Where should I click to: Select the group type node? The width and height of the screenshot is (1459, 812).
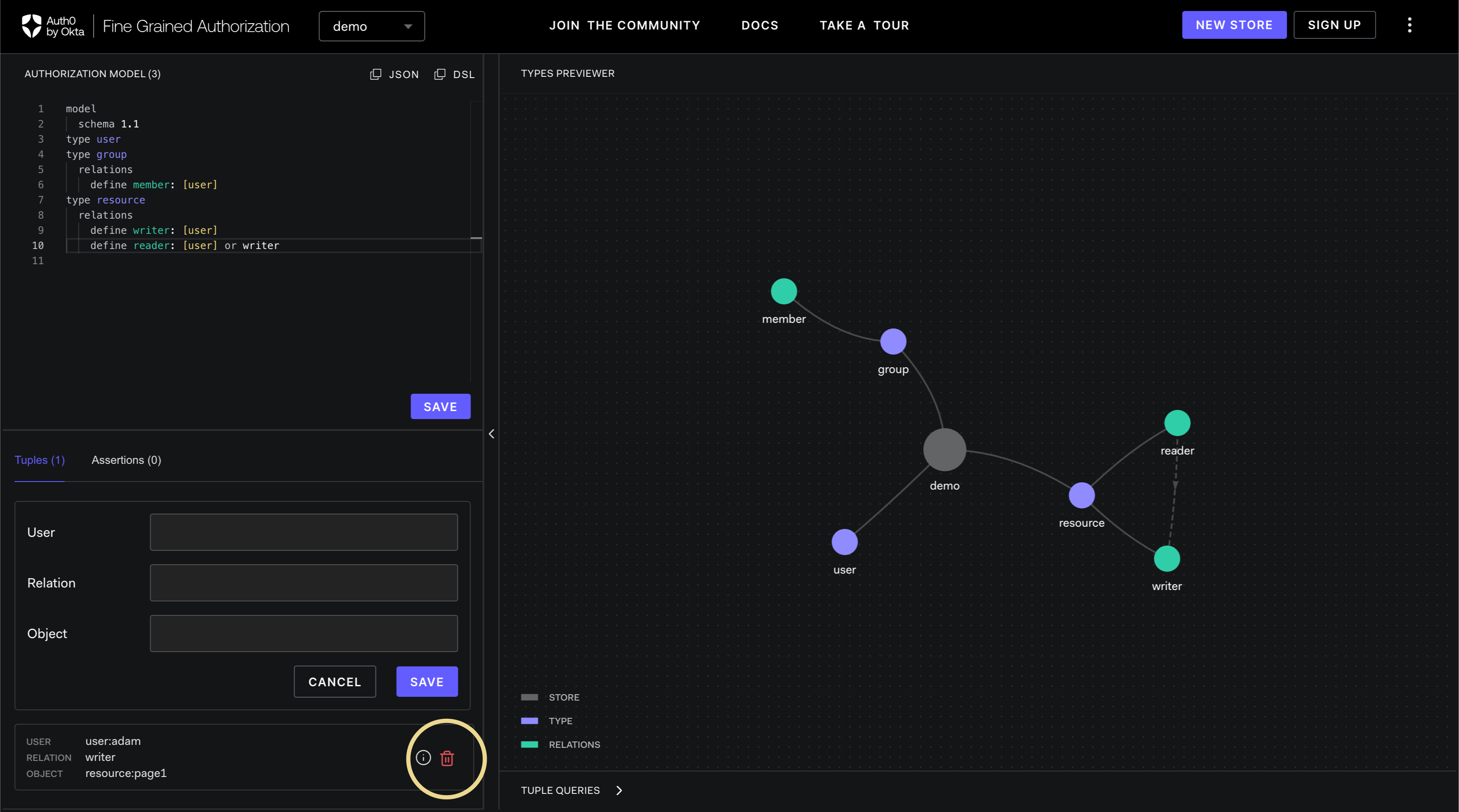click(x=893, y=341)
